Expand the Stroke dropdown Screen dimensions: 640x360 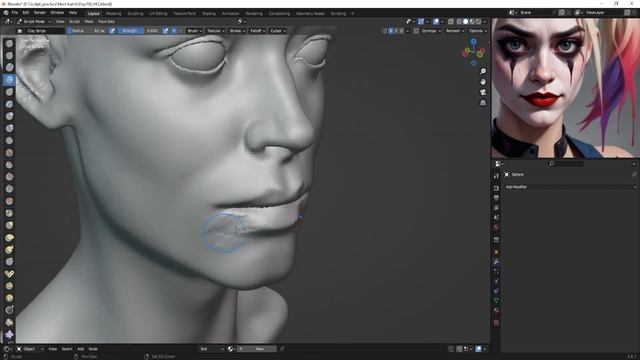pos(237,31)
